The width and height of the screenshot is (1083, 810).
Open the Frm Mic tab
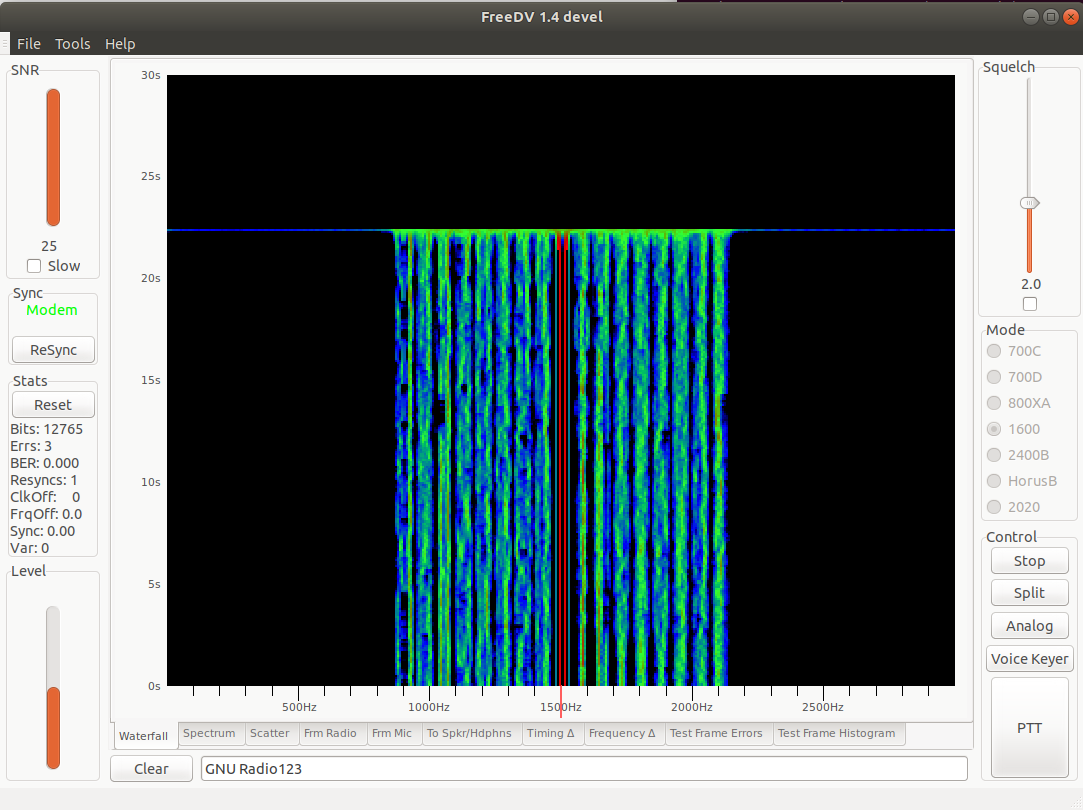click(x=392, y=733)
